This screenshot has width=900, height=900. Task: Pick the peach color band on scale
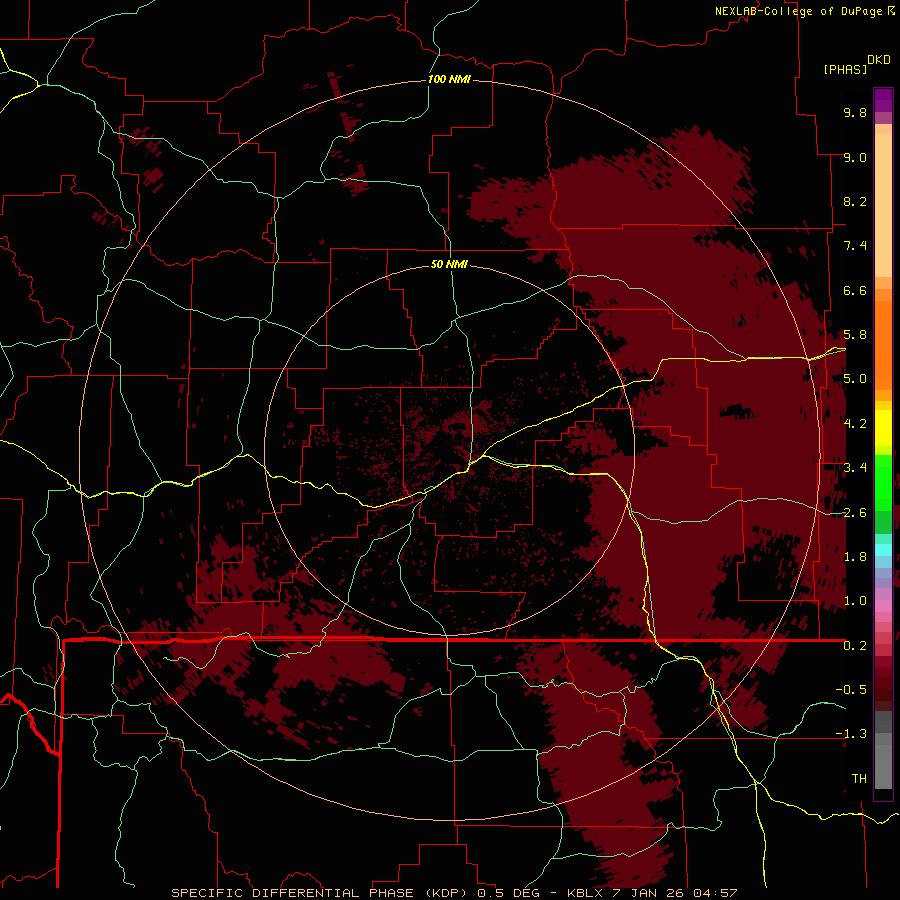883,205
